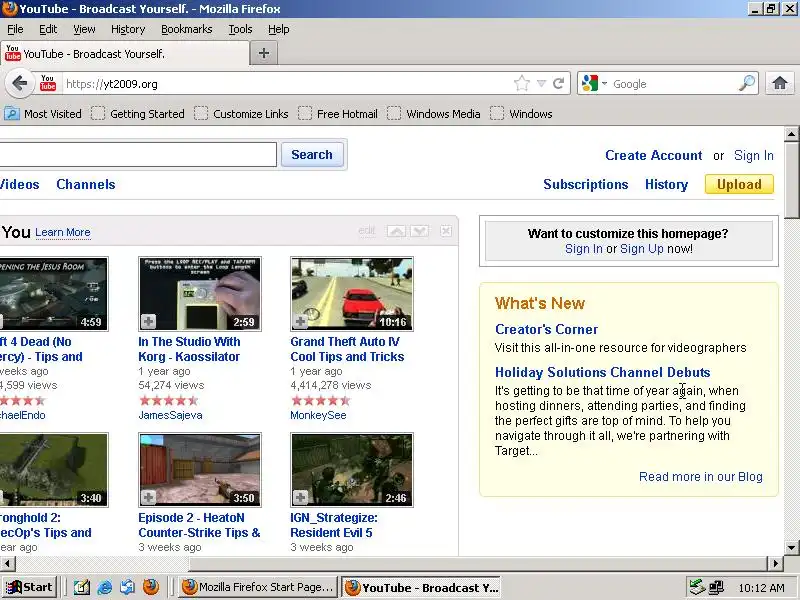The height and width of the screenshot is (600, 800).
Task: Open the File menu
Action: (15, 29)
